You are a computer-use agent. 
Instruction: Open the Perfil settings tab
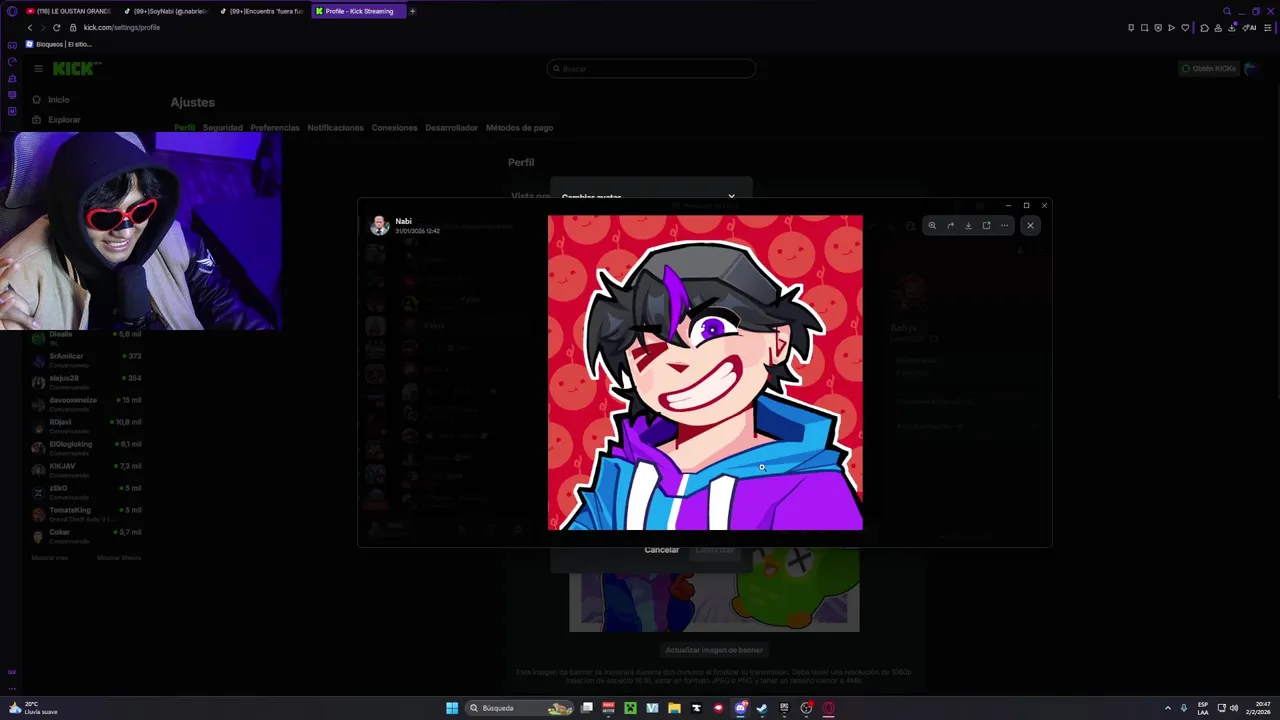point(184,128)
